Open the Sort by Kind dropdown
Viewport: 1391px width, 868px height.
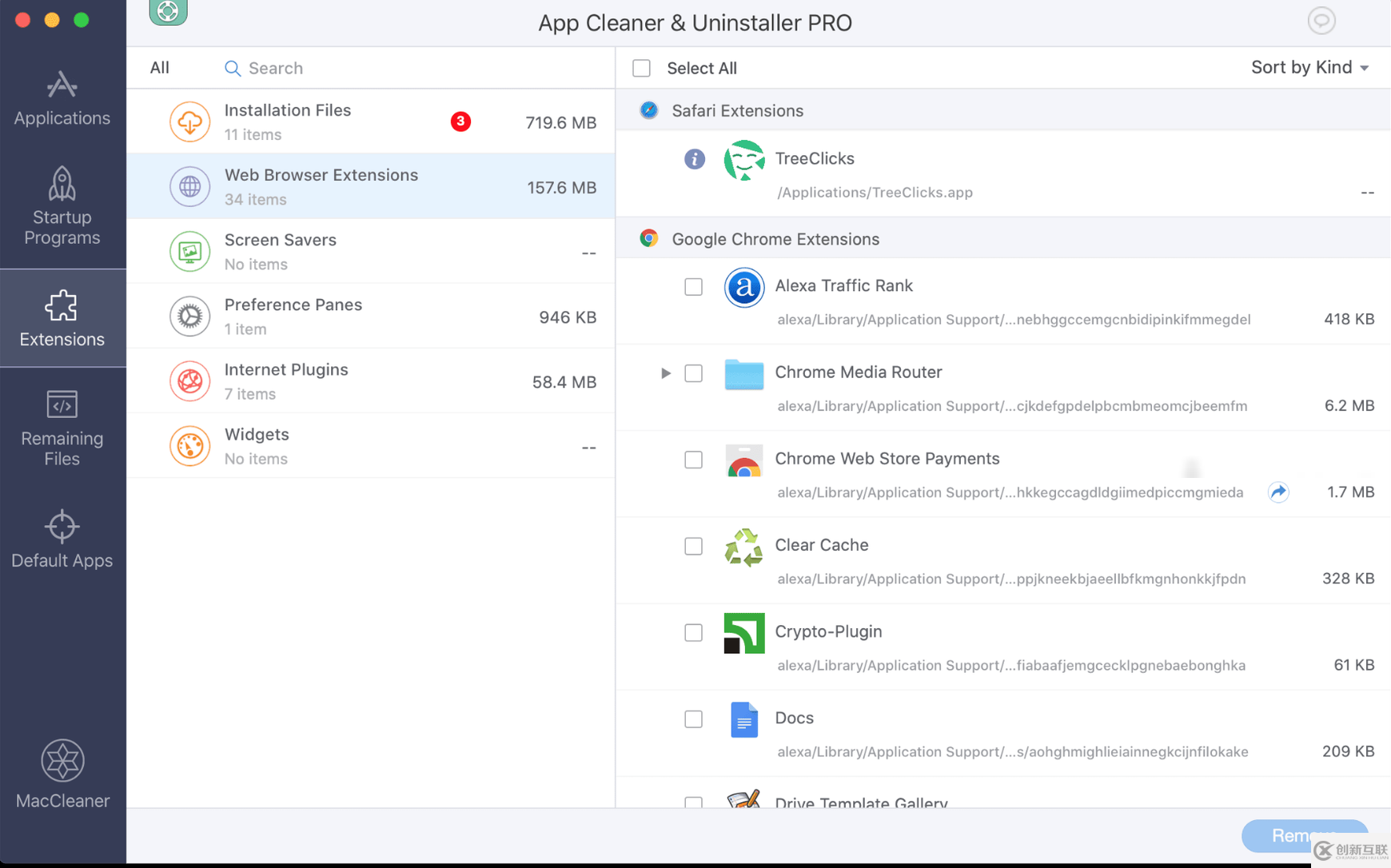pyautogui.click(x=1309, y=68)
